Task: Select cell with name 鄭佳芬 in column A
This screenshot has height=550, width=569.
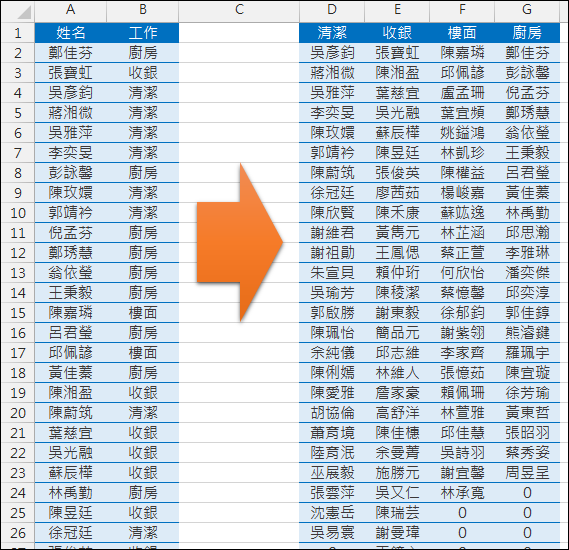Action: click(x=71, y=53)
